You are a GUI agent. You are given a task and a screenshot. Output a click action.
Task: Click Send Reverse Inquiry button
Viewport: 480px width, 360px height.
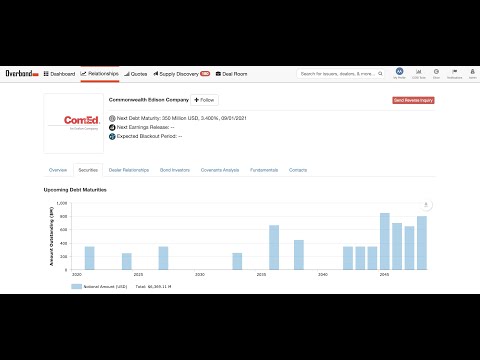[413, 100]
